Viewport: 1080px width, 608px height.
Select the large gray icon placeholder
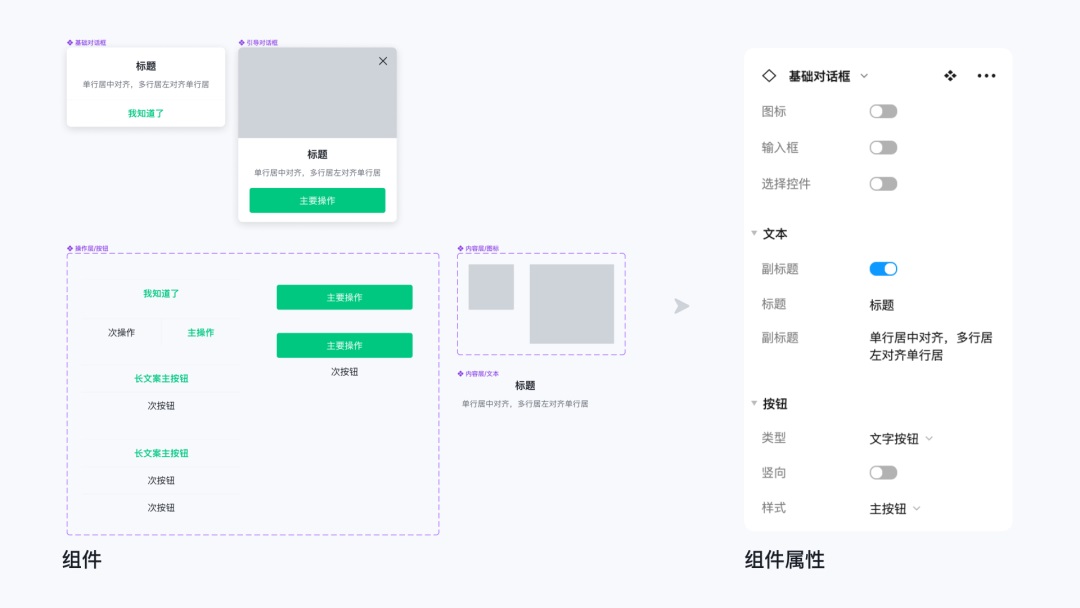click(572, 304)
